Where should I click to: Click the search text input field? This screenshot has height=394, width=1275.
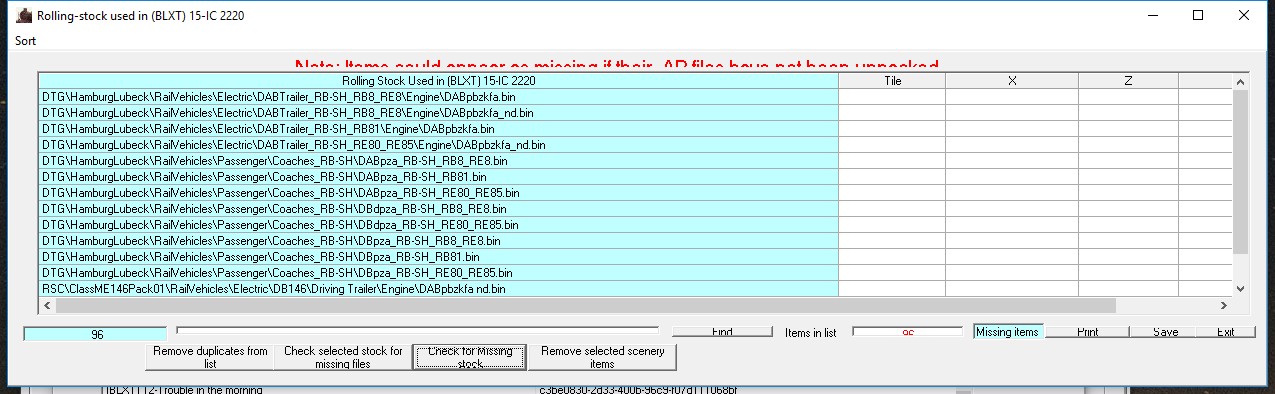click(418, 332)
